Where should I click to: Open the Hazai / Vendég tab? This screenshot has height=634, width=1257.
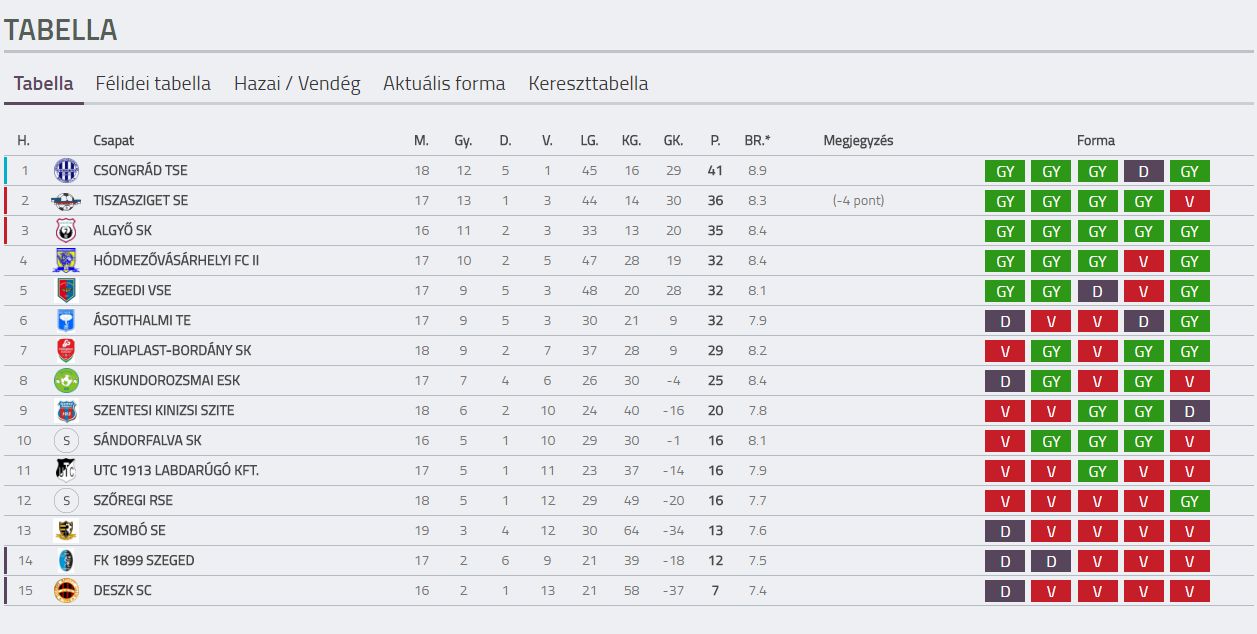pos(297,83)
